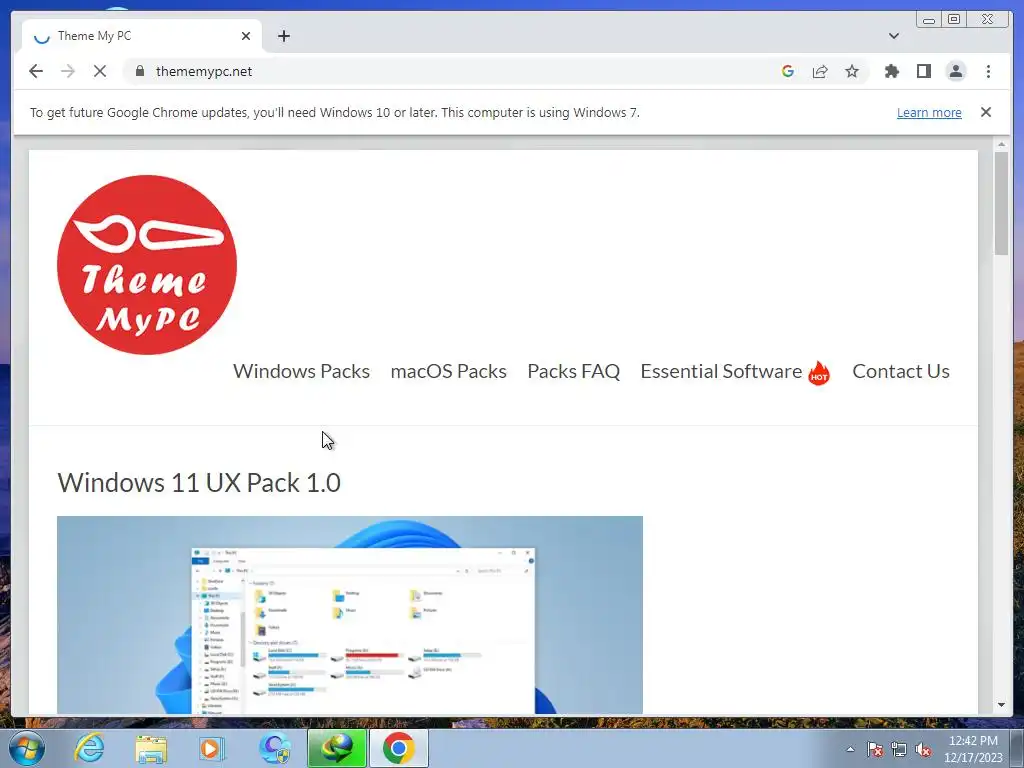
Task: Click the muted volume tray icon
Action: [x=923, y=749]
